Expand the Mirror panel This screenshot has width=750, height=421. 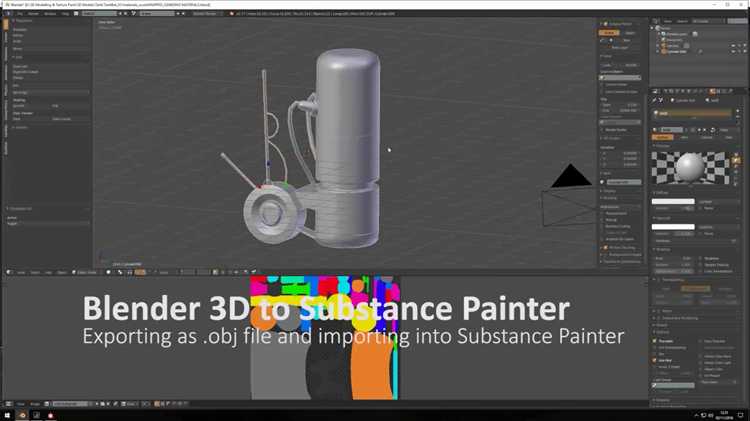666,311
